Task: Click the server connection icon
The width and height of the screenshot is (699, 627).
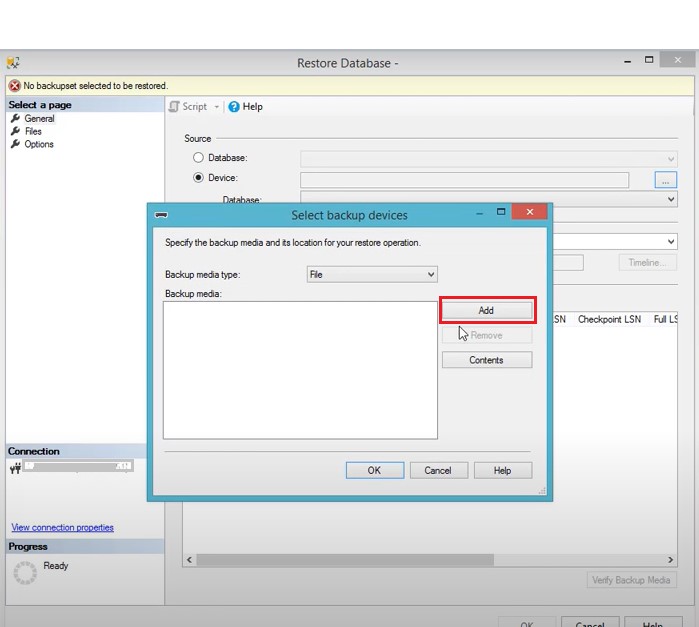Action: click(15, 467)
